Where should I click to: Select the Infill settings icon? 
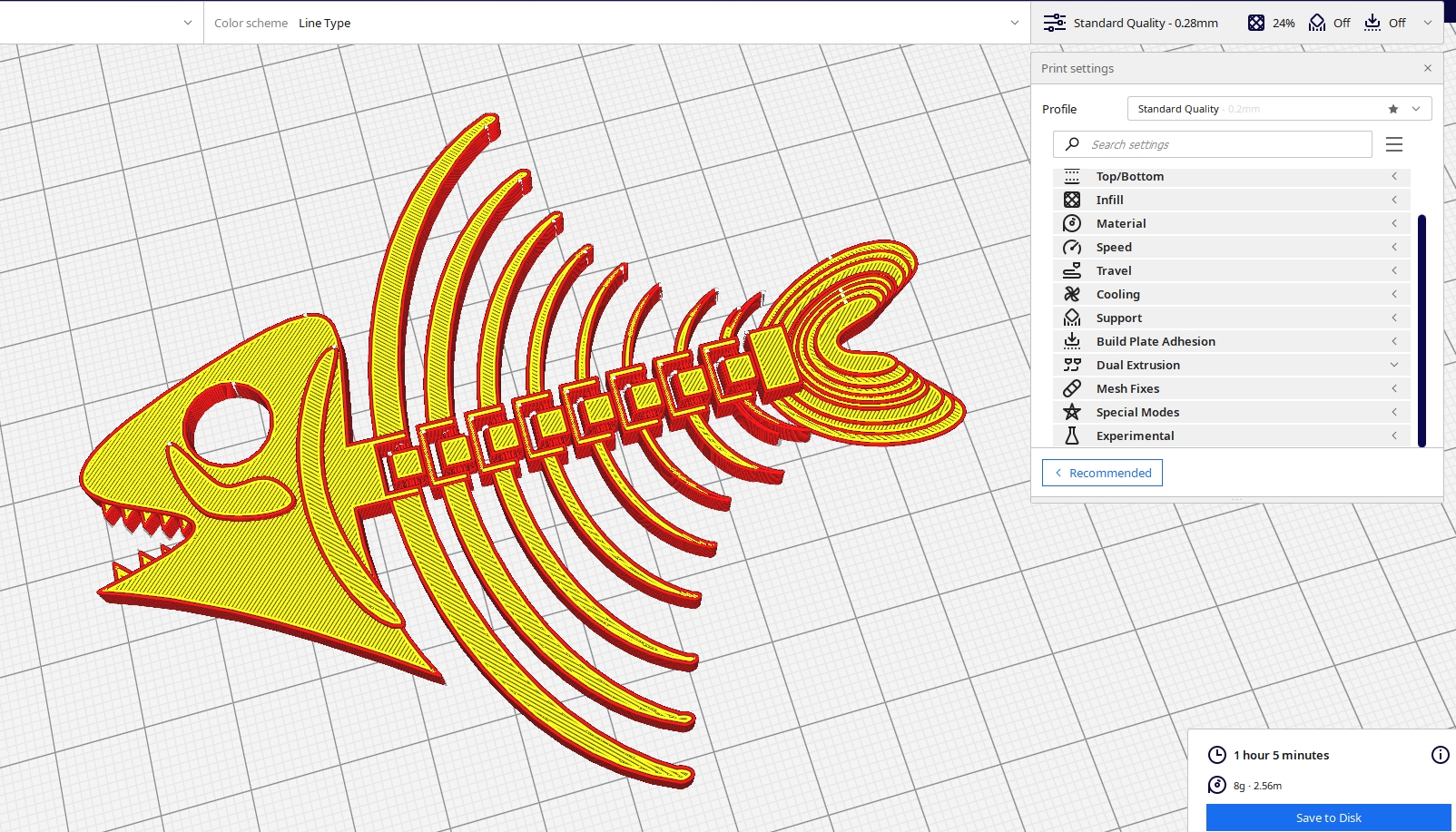(x=1072, y=199)
